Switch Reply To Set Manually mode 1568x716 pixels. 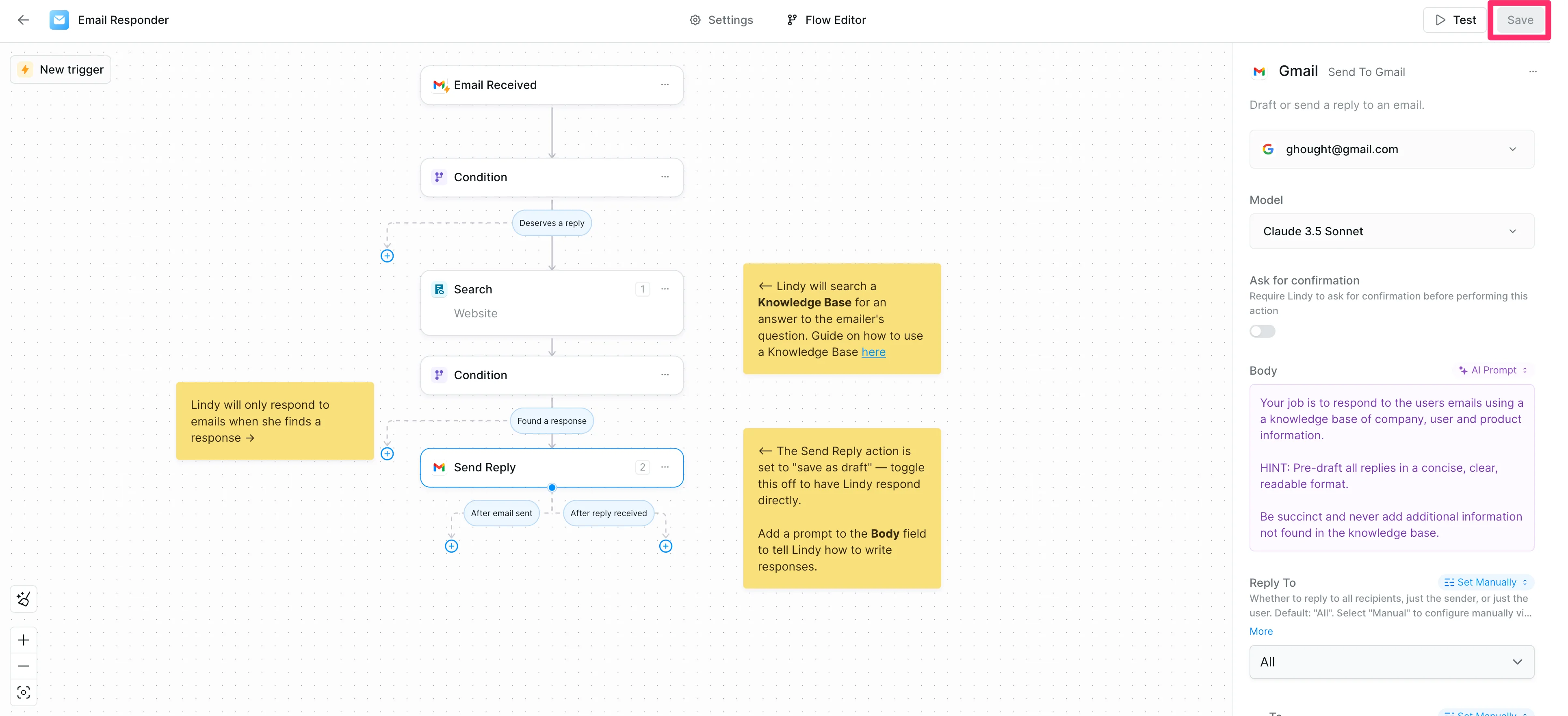point(1485,582)
